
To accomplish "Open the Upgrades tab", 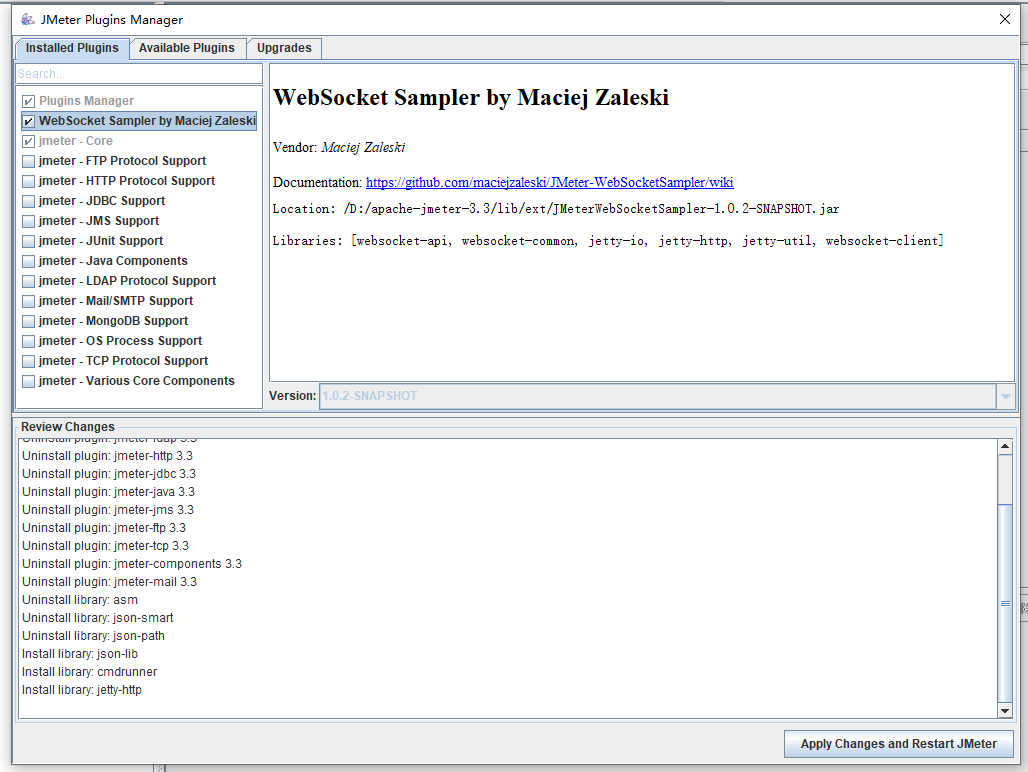I will (284, 48).
